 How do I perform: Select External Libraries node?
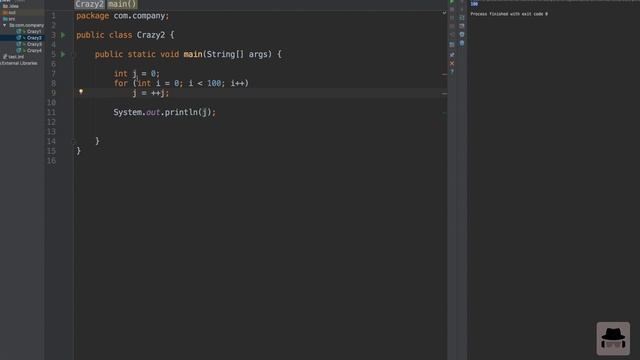(19, 63)
